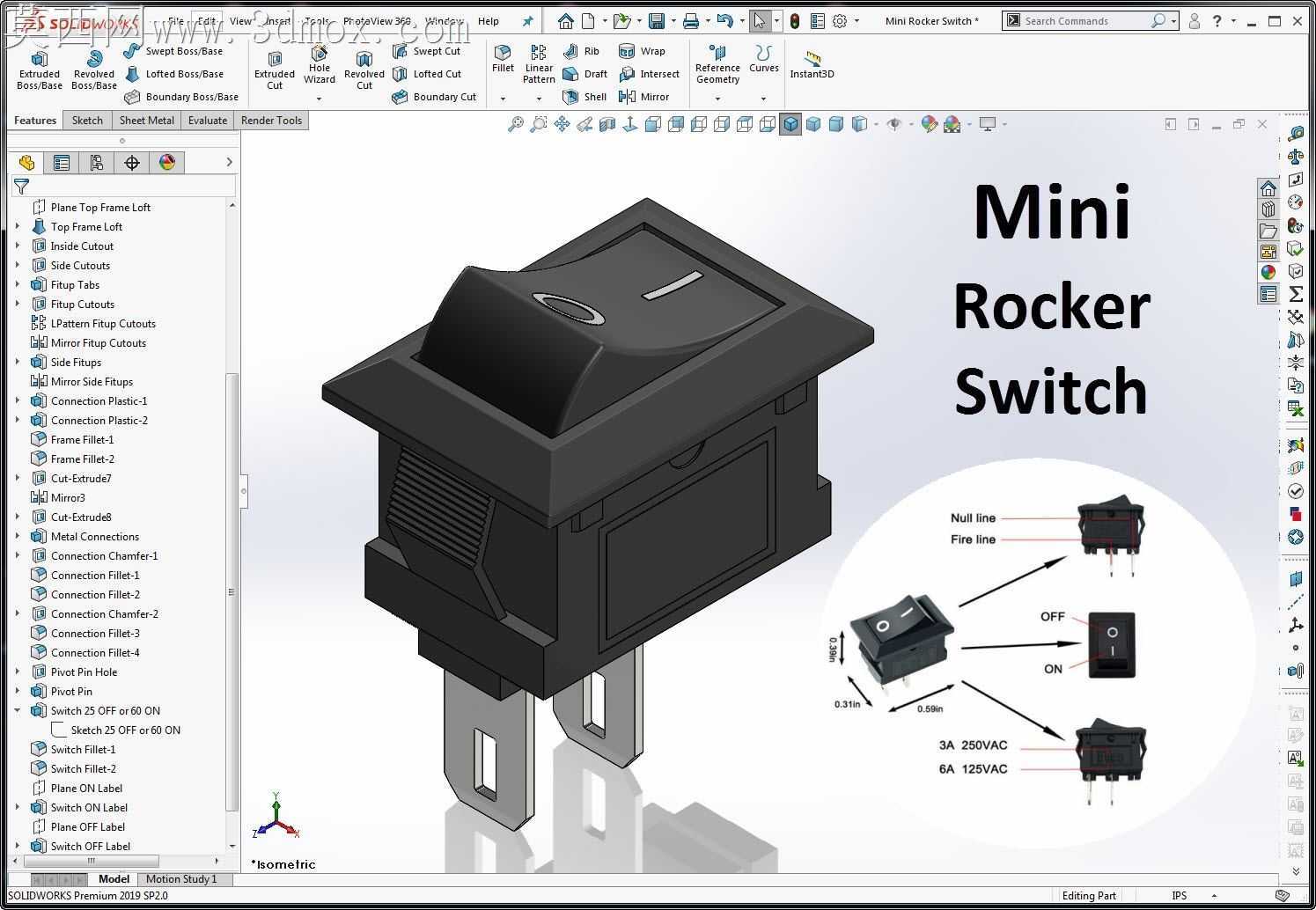
Task: Select the Draft tool
Action: 585,74
